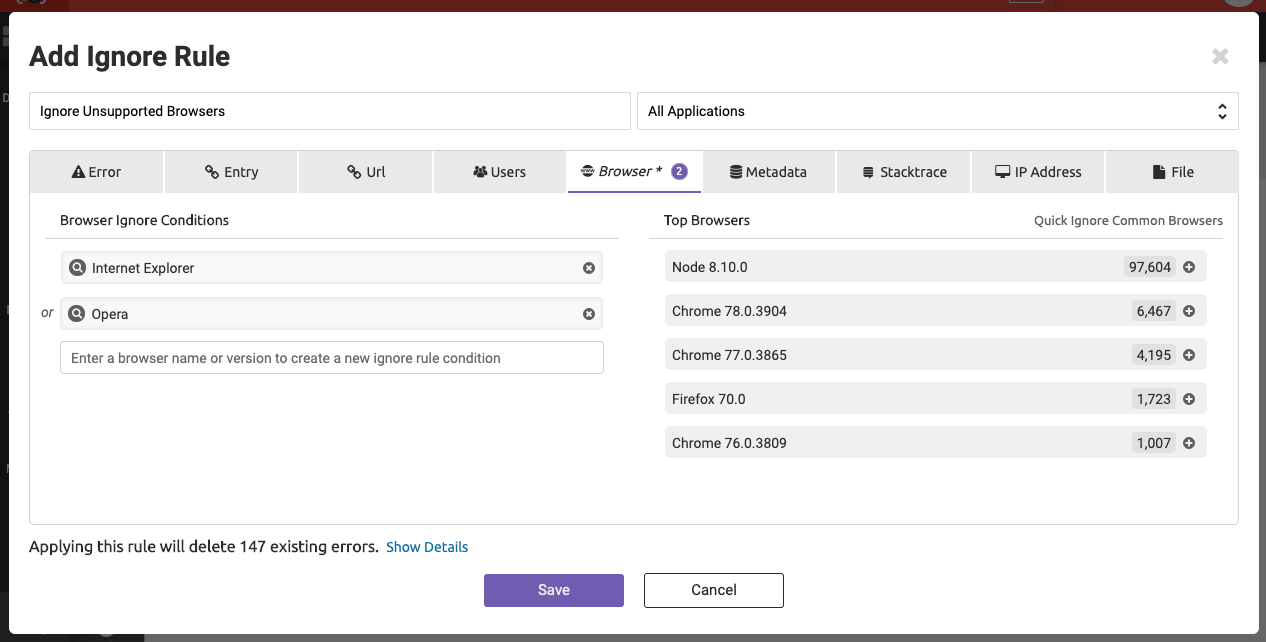Add Chrome 78.0.3904 via plus icon

[1189, 311]
